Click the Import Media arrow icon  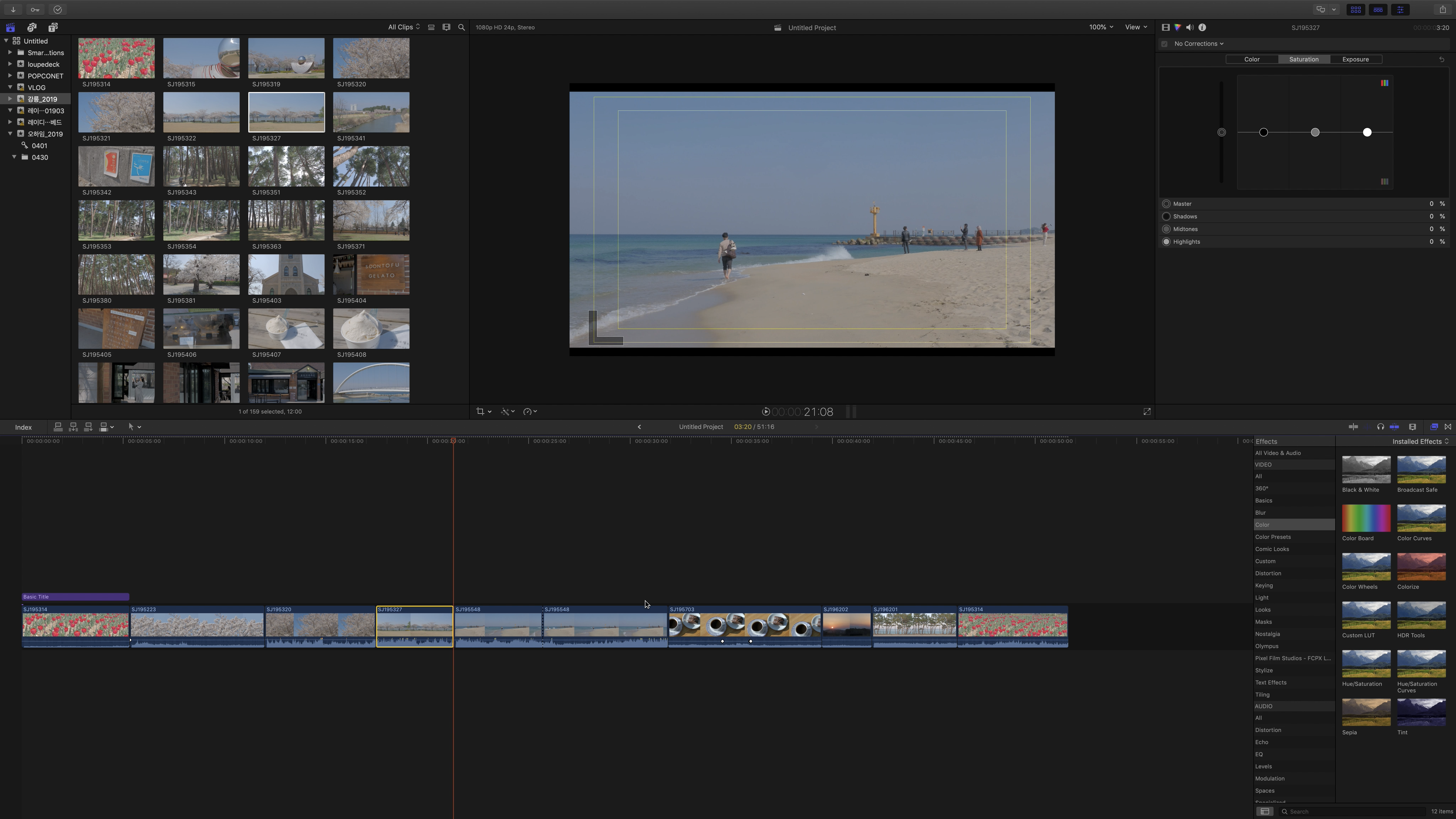(13, 10)
